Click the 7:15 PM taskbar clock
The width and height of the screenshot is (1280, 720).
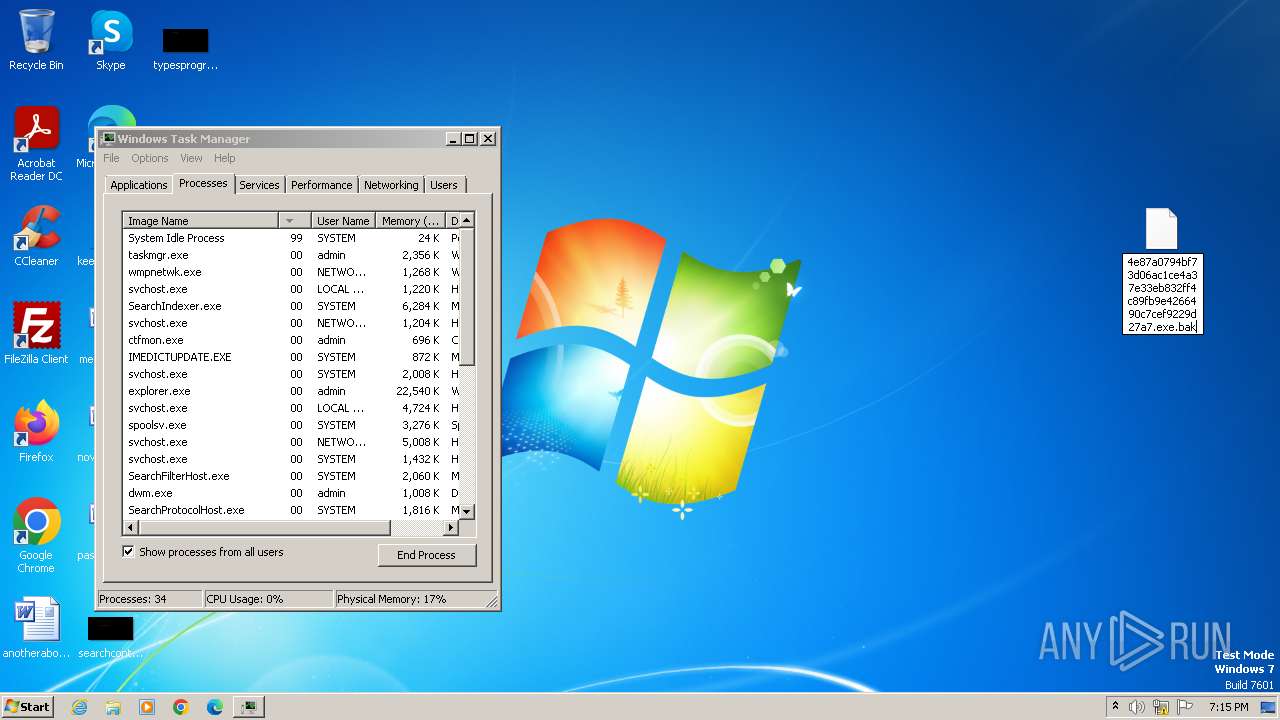pos(1228,707)
